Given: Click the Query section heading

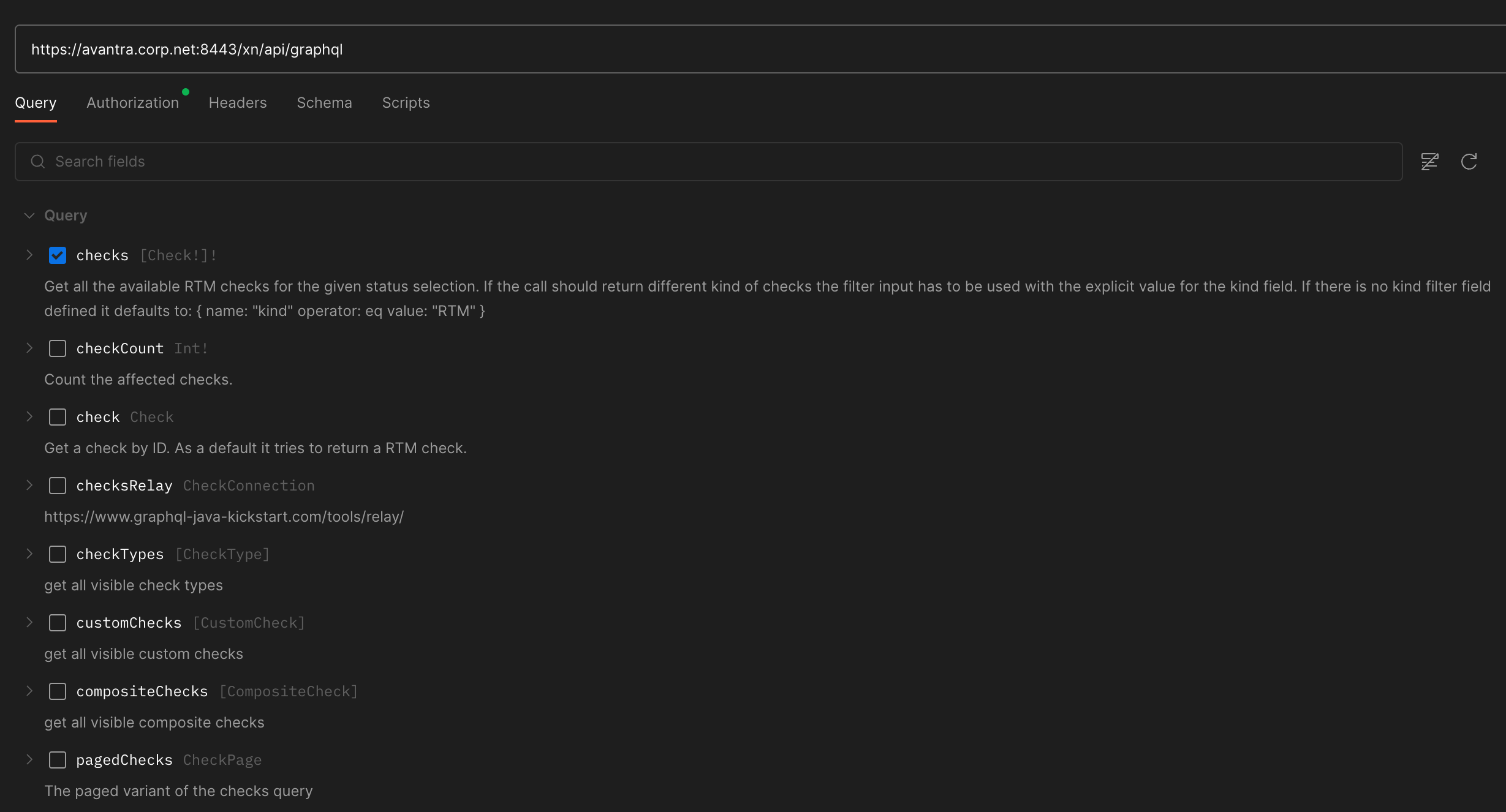Looking at the screenshot, I should (66, 216).
